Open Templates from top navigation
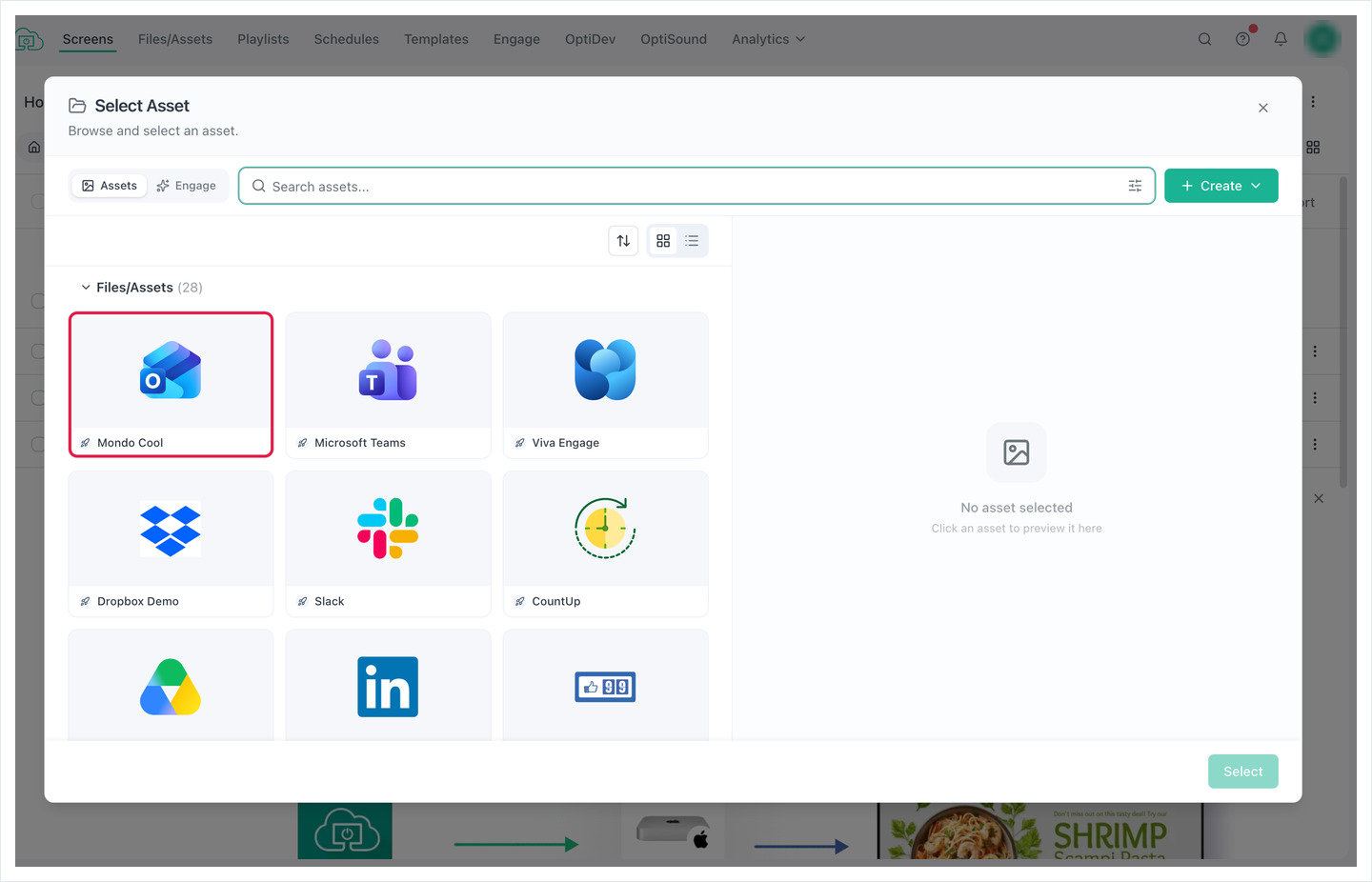1372x882 pixels. tap(435, 39)
